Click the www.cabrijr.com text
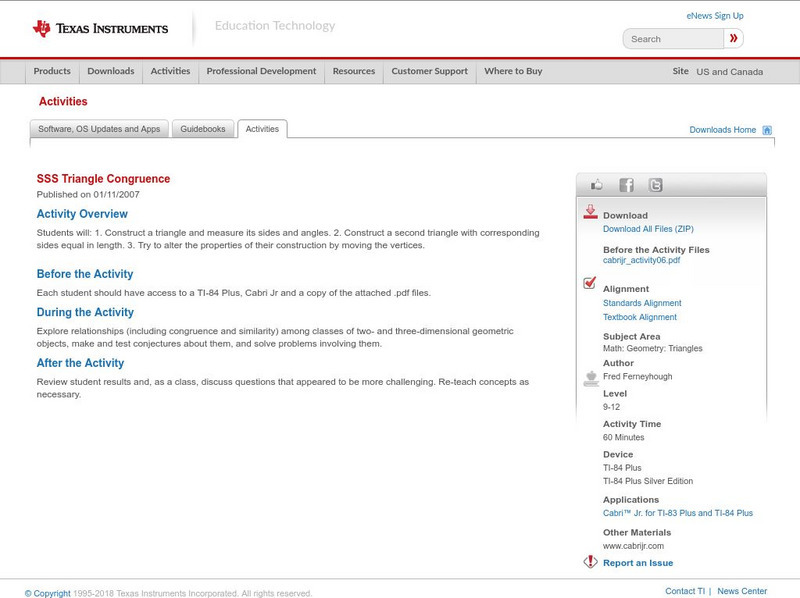The width and height of the screenshot is (800, 598). pos(633,546)
